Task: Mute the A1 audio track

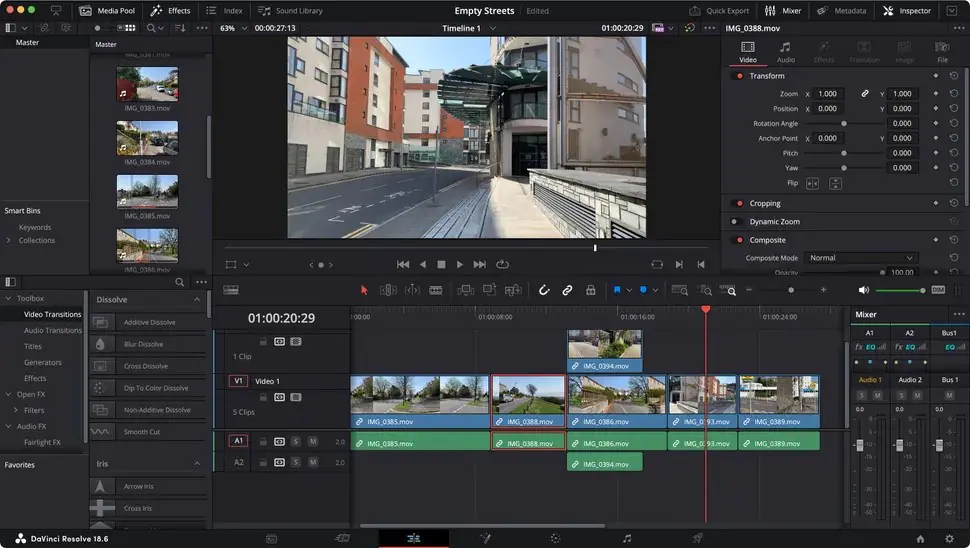Action: [312, 441]
